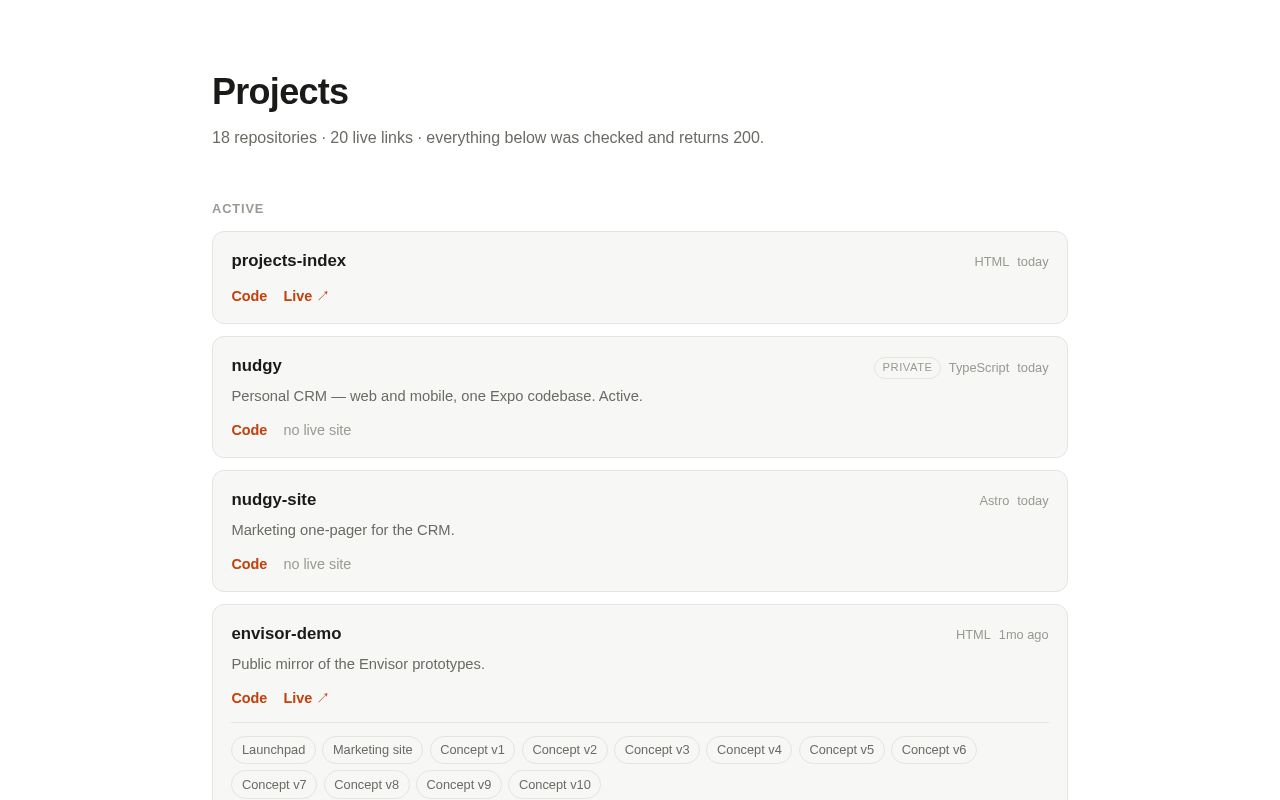Open the Concept v1 chip
The width and height of the screenshot is (1280, 800).
pos(473,750)
